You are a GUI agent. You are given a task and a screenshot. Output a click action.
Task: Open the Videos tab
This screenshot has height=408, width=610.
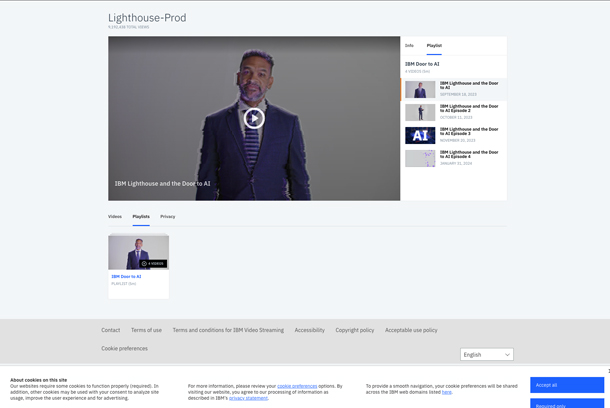[x=115, y=216]
